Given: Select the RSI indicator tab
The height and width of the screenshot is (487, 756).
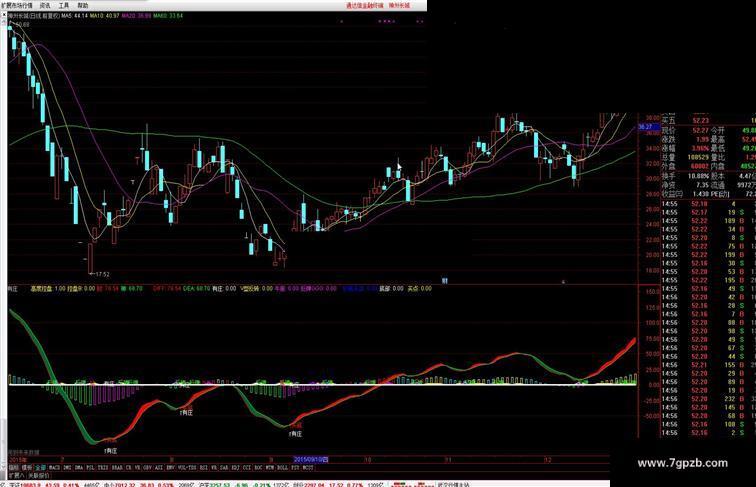Looking at the screenshot, I should [x=204, y=468].
